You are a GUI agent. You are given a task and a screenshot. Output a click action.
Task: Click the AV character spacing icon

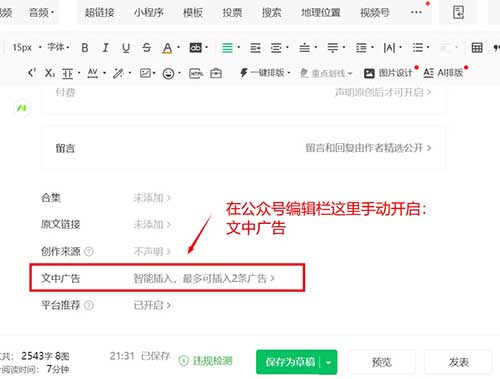93,73
